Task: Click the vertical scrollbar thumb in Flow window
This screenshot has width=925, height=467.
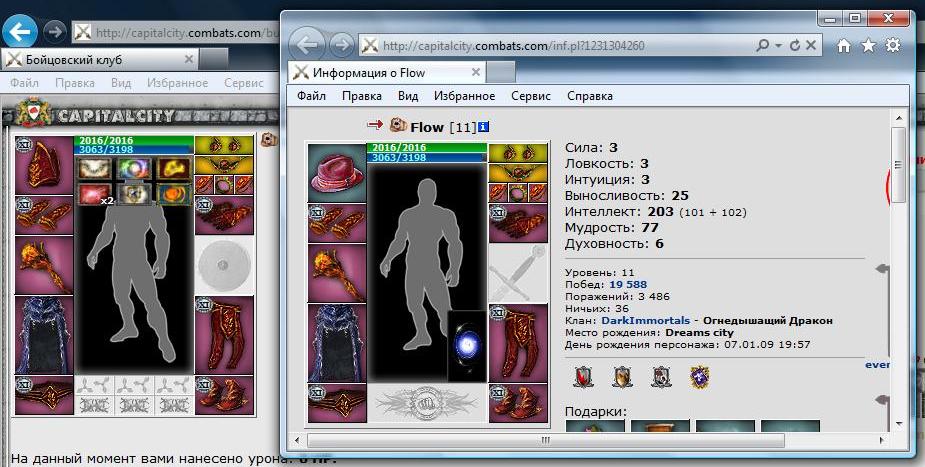Action: (898, 166)
